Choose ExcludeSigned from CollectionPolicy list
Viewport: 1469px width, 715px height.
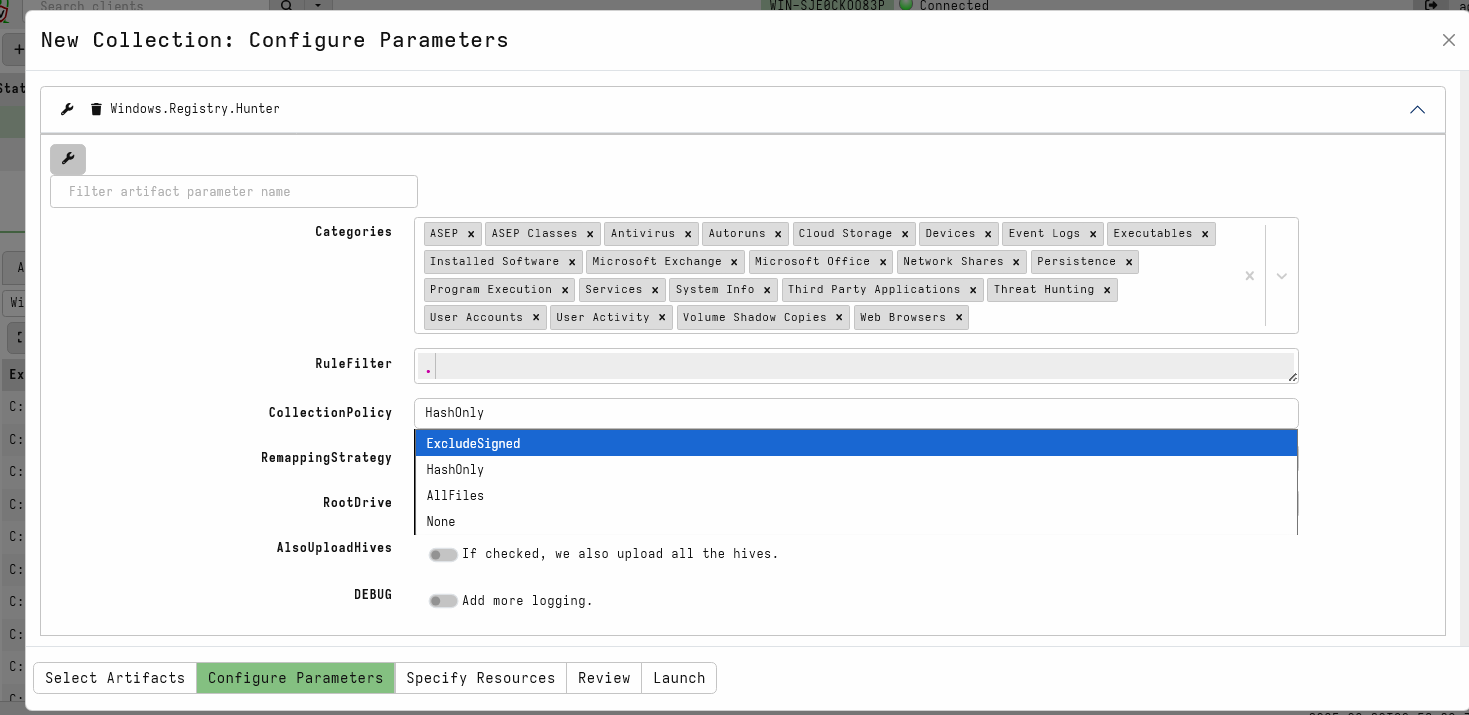tap(856, 443)
